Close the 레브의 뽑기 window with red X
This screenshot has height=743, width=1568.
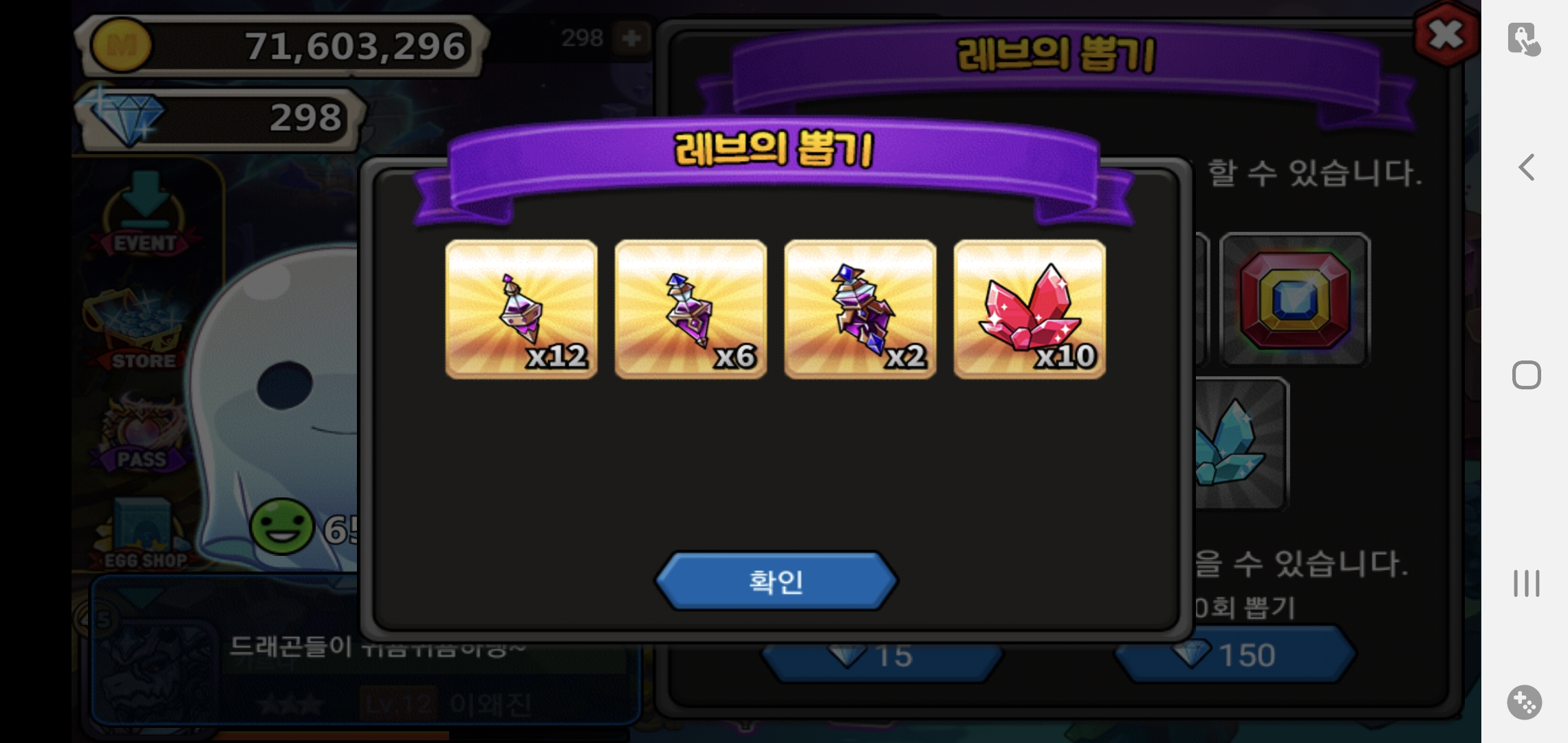(1446, 34)
